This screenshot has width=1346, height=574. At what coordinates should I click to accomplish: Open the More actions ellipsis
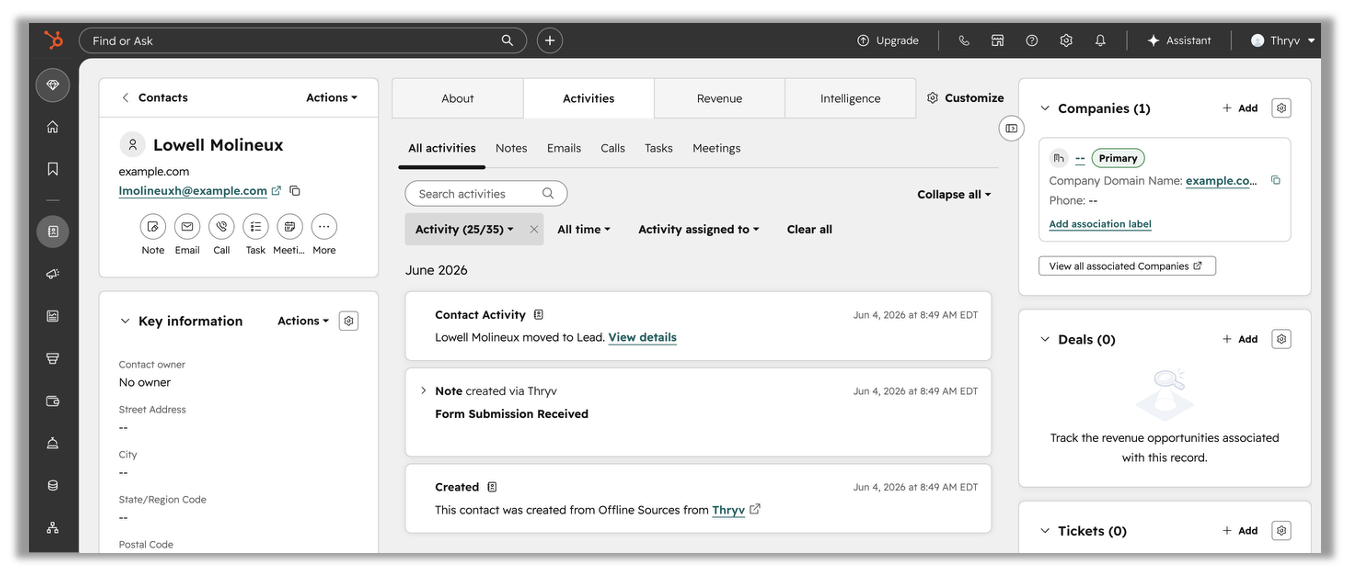click(324, 227)
